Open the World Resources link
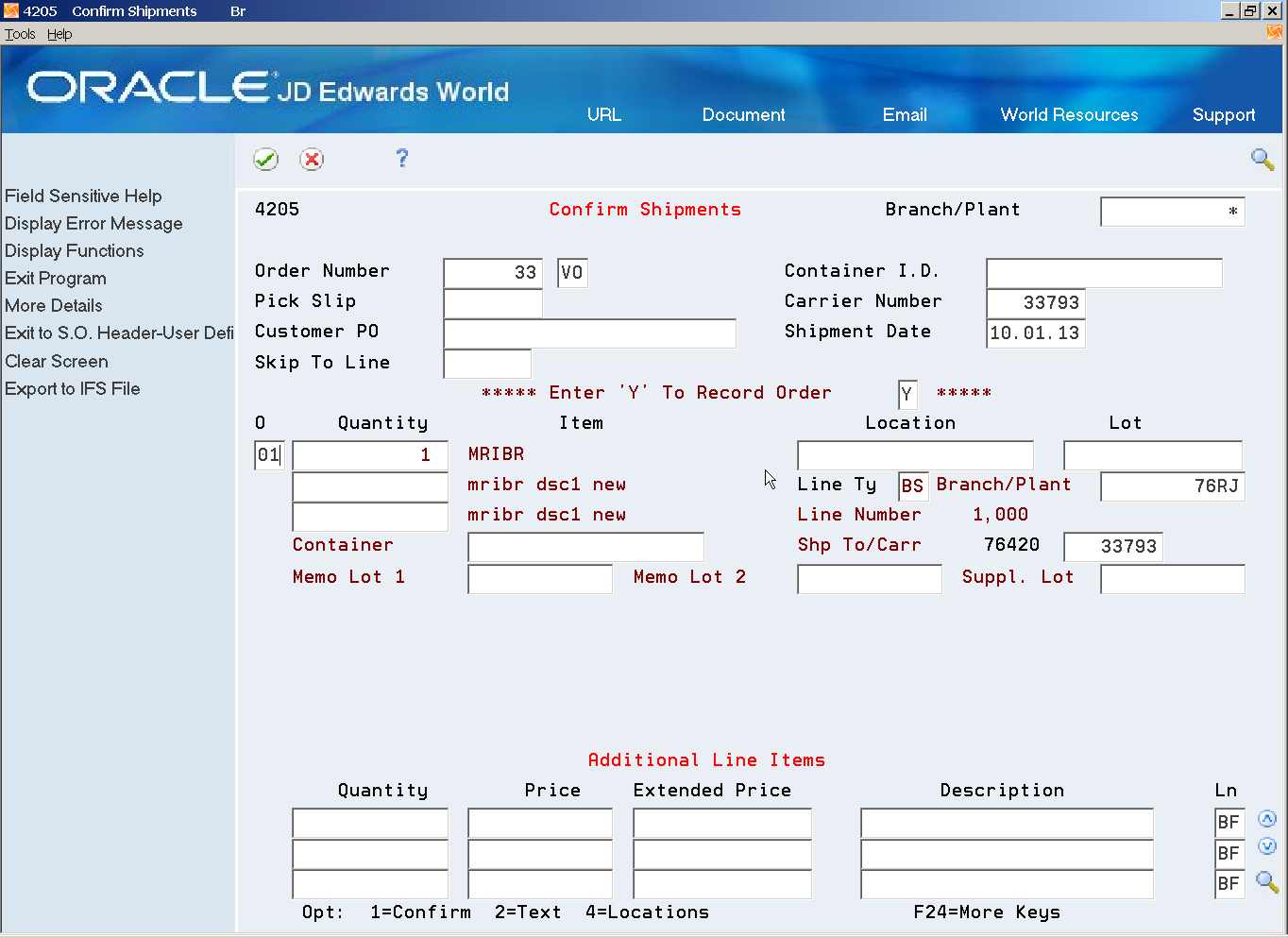 click(x=1070, y=114)
